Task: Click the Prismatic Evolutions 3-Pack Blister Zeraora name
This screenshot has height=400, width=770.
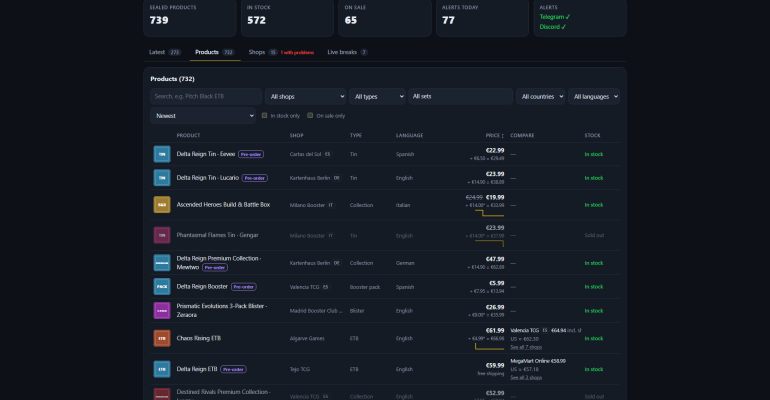Action: click(x=222, y=310)
